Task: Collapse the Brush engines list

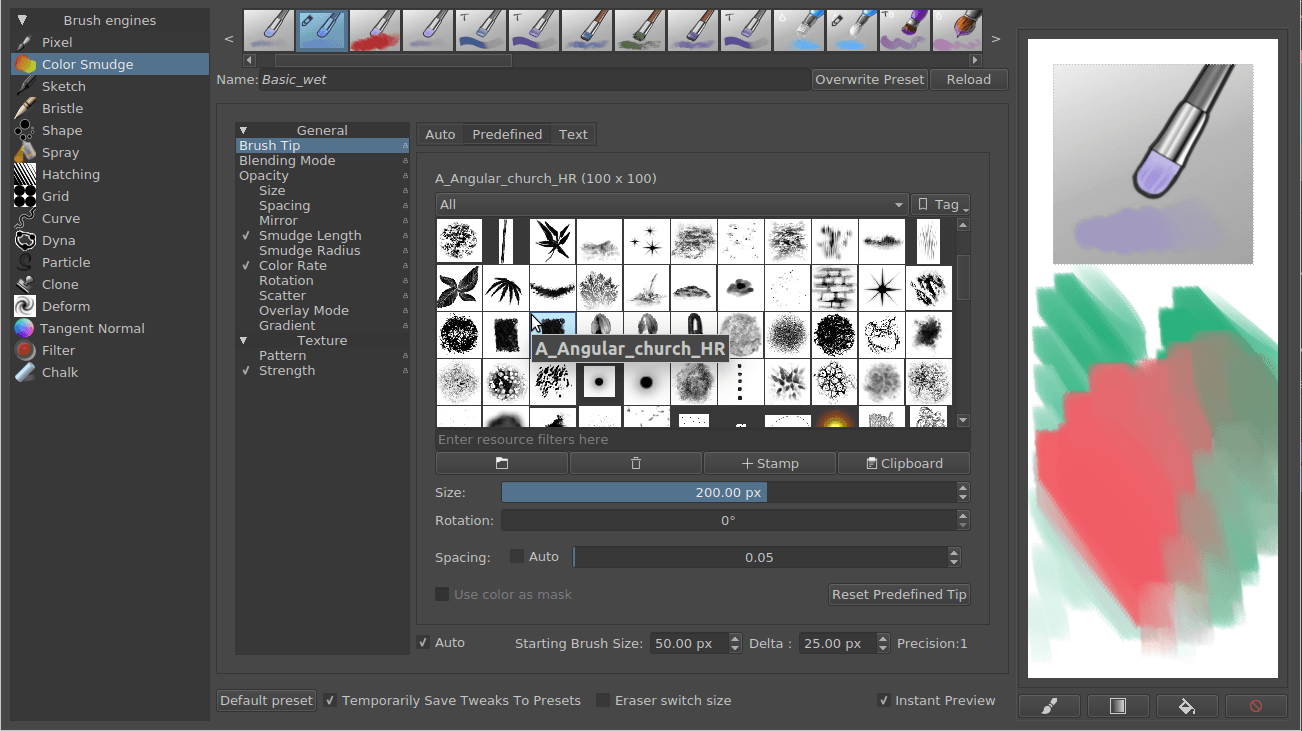Action: (x=22, y=20)
